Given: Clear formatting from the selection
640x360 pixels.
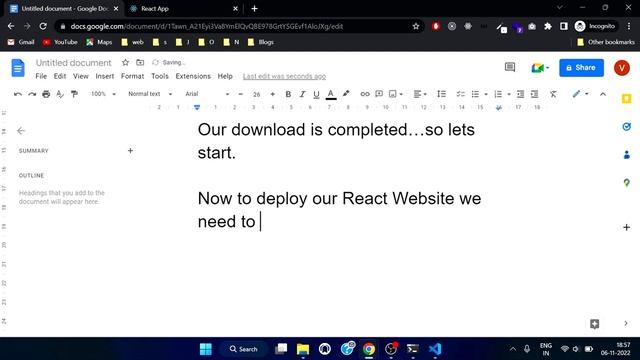Looking at the screenshot, I should (x=553, y=94).
